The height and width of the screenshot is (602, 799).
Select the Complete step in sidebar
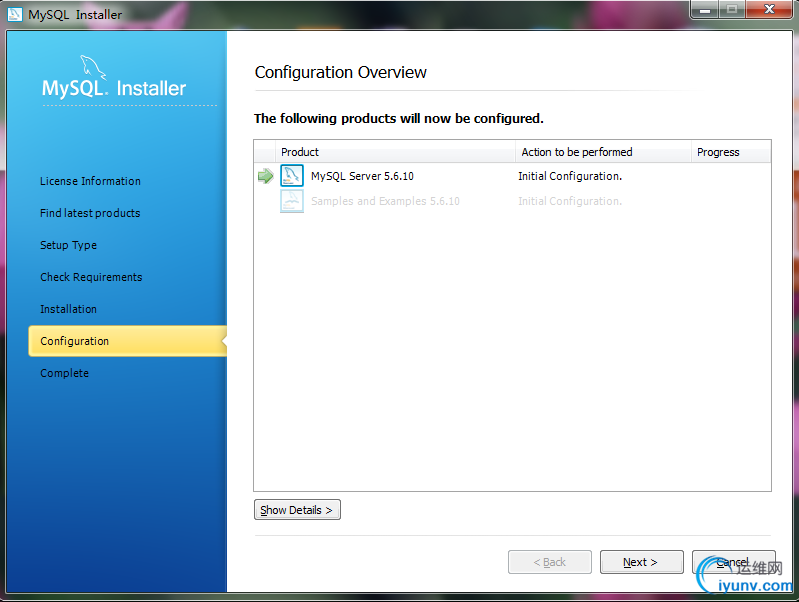click(64, 373)
